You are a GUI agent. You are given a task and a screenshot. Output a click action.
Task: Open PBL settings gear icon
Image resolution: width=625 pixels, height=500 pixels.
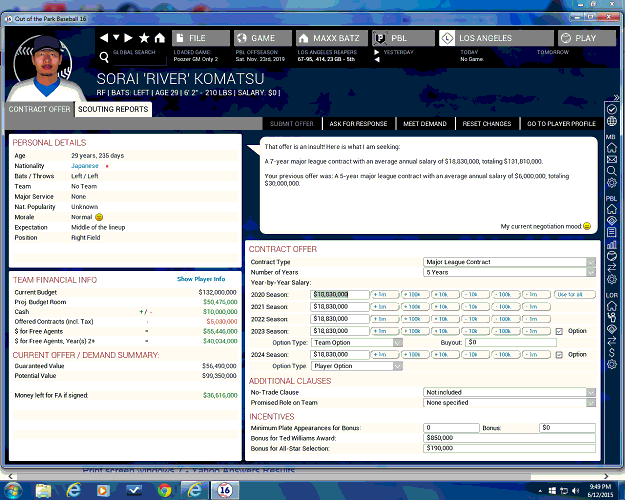[x=611, y=280]
